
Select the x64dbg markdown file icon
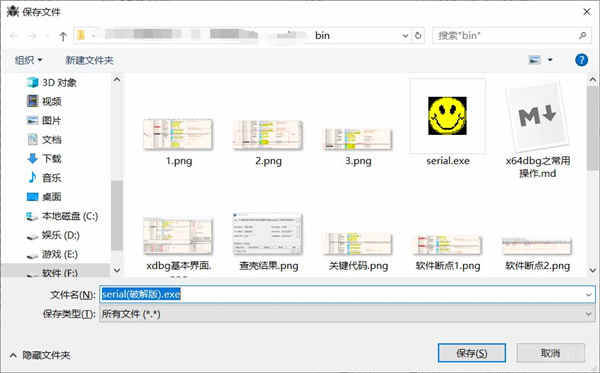coord(537,117)
